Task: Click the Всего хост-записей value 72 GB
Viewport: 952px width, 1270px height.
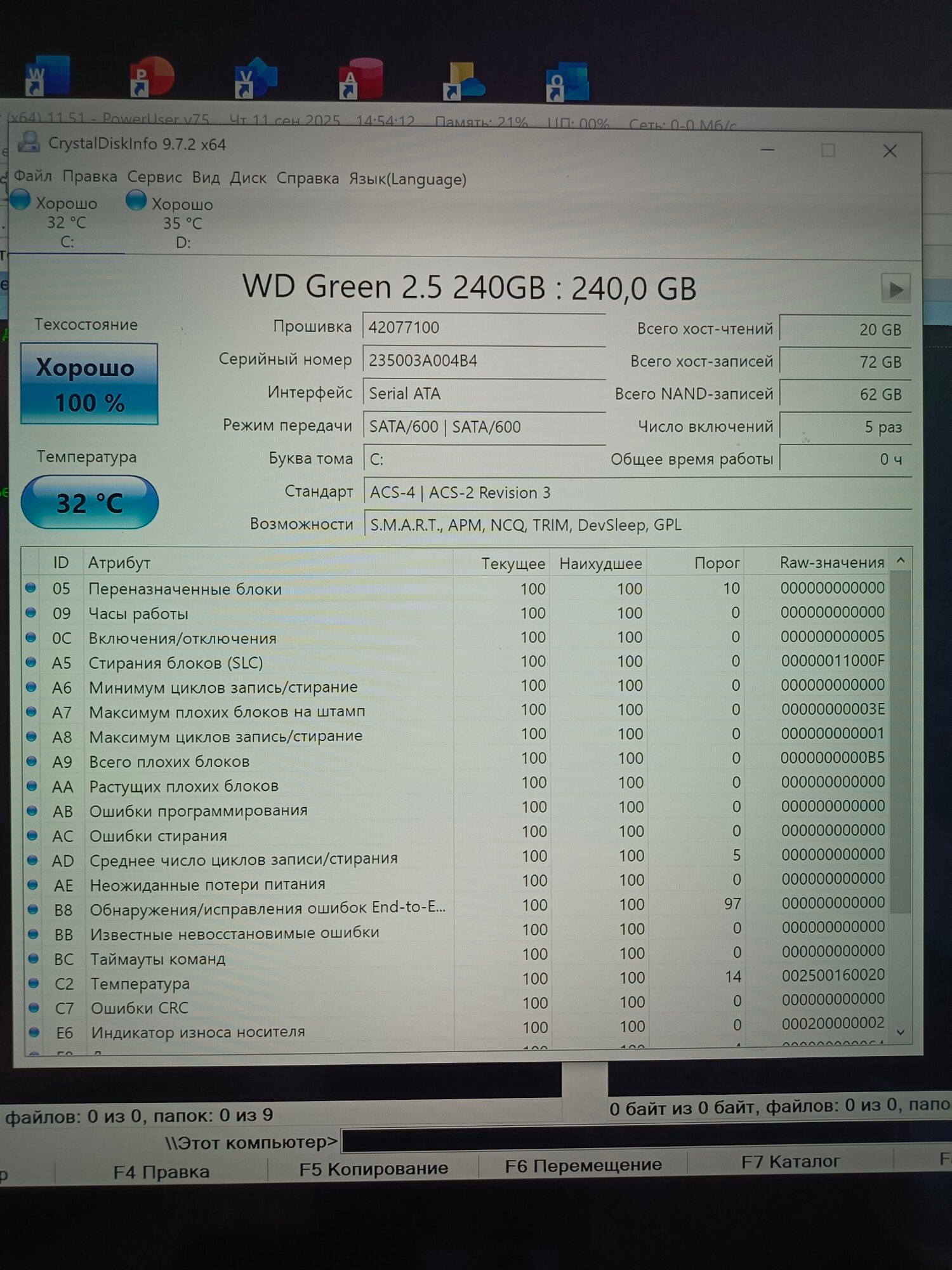Action: 845,362
